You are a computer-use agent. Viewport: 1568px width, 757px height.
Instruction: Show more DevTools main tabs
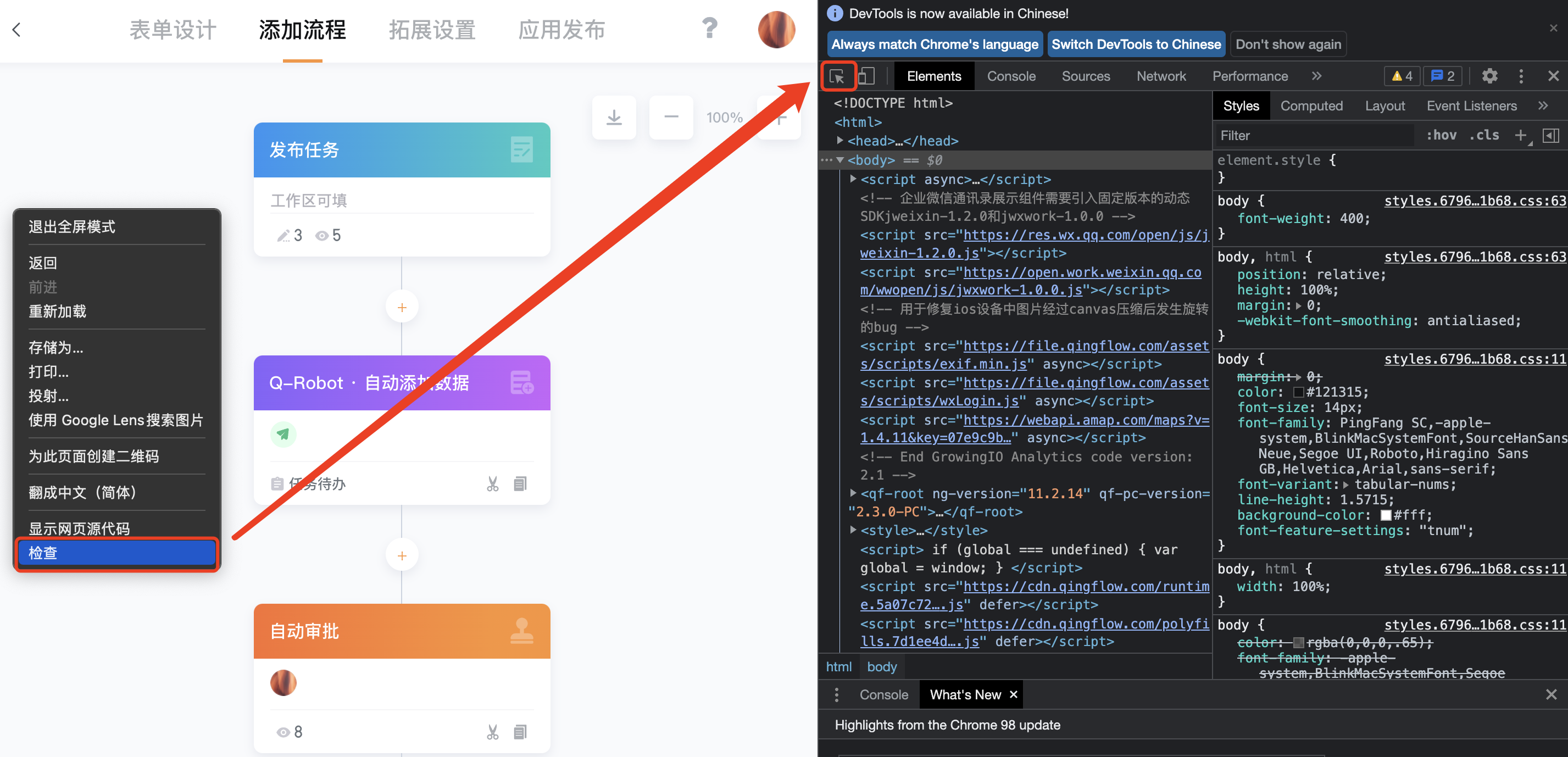pos(1316,76)
